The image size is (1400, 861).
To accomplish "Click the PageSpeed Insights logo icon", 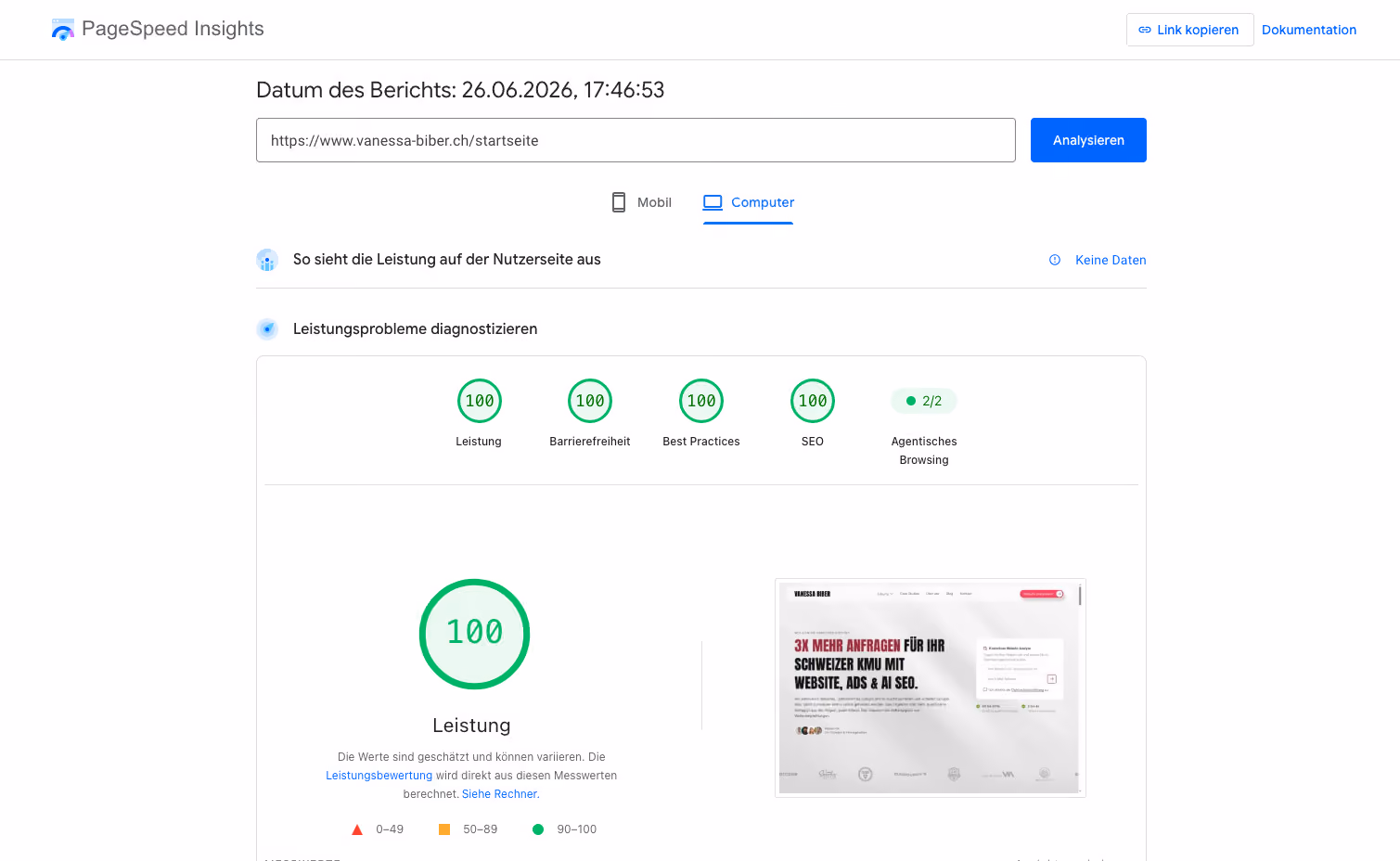I will [62, 30].
